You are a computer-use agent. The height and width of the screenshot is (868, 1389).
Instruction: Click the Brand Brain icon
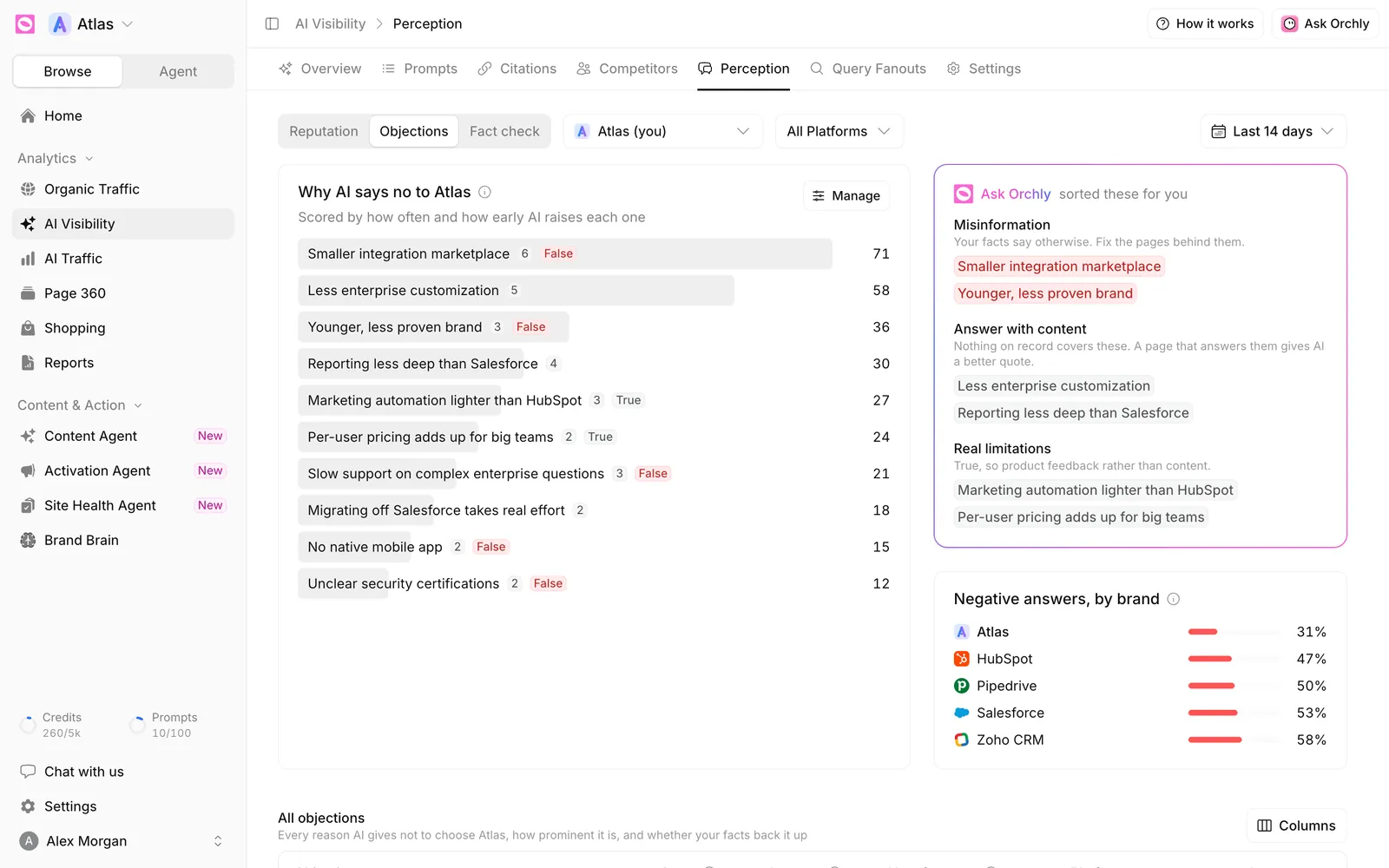pos(28,540)
